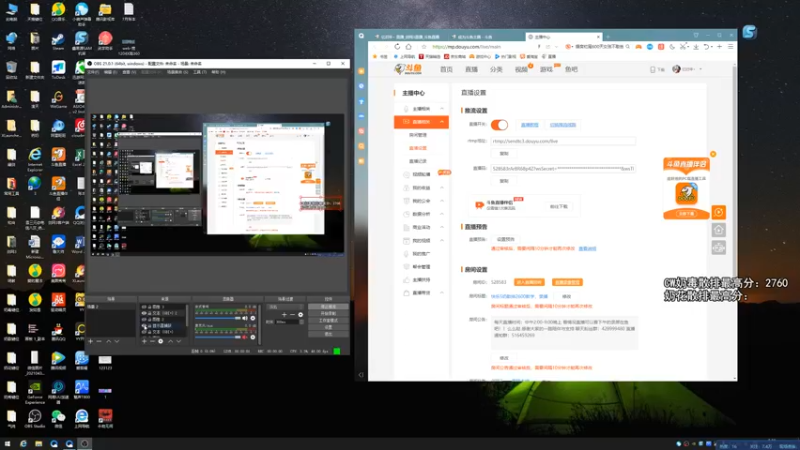Select 首页 in Douyu top navigation
The height and width of the screenshot is (450, 800).
click(446, 69)
